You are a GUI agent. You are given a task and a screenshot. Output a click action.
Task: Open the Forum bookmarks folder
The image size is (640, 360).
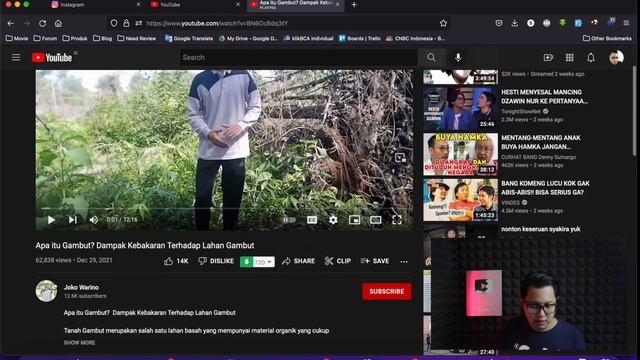(x=45, y=38)
